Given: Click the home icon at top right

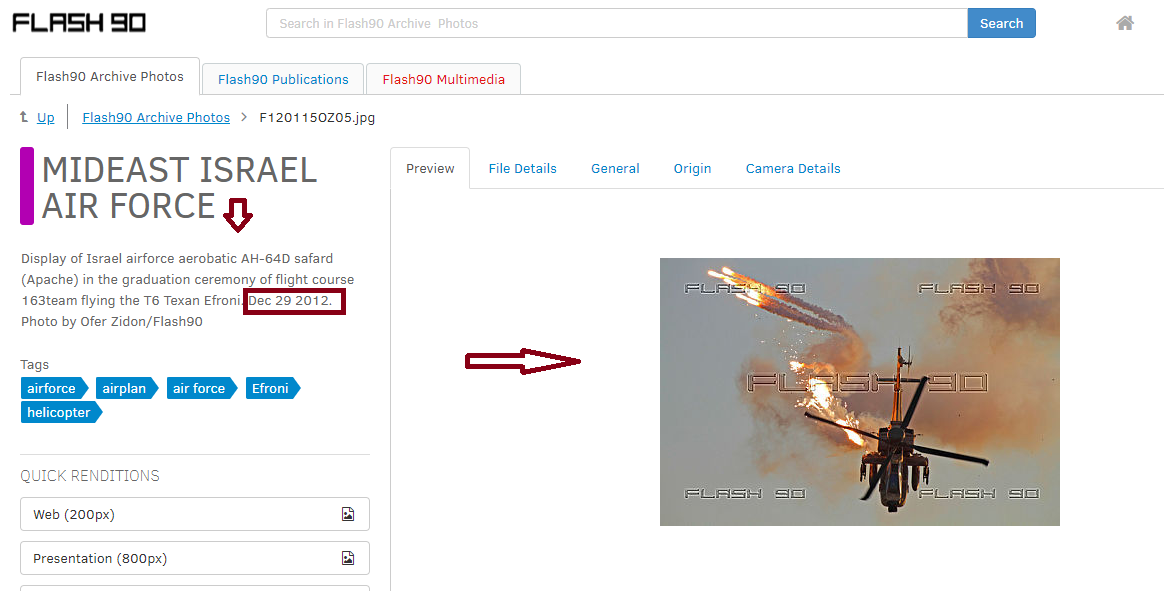Looking at the screenshot, I should click(x=1125, y=23).
